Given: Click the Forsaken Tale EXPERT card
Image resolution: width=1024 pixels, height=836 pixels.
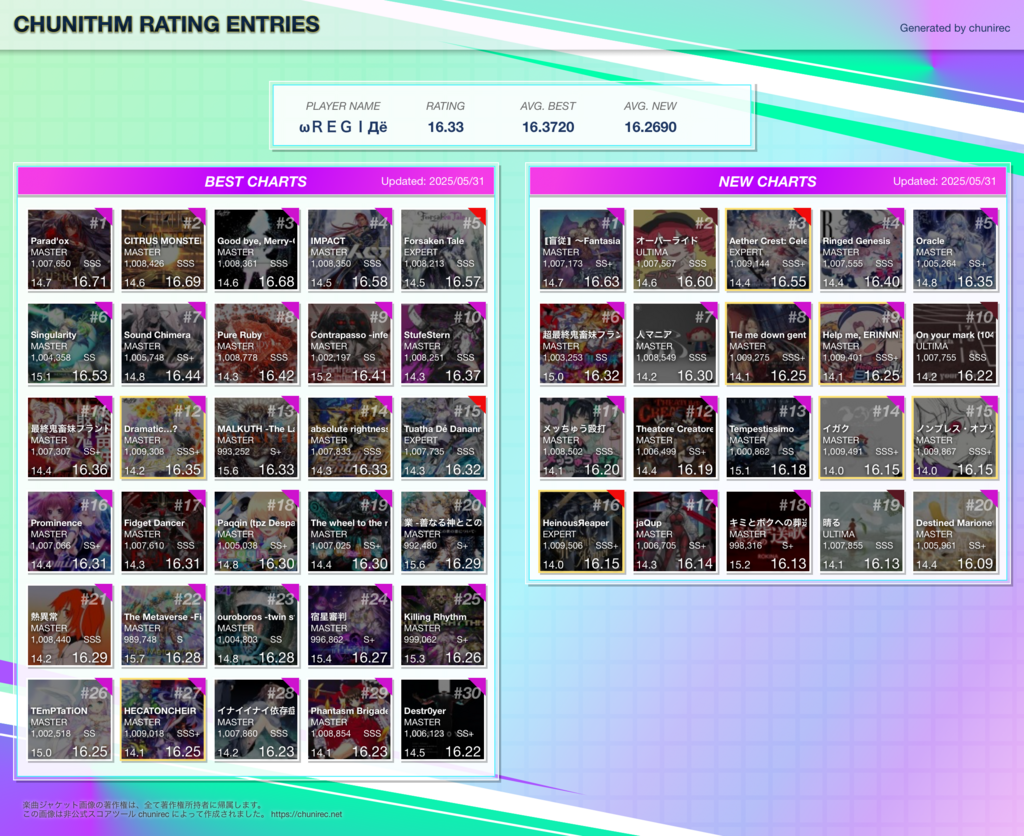Looking at the screenshot, I should coord(443,250).
